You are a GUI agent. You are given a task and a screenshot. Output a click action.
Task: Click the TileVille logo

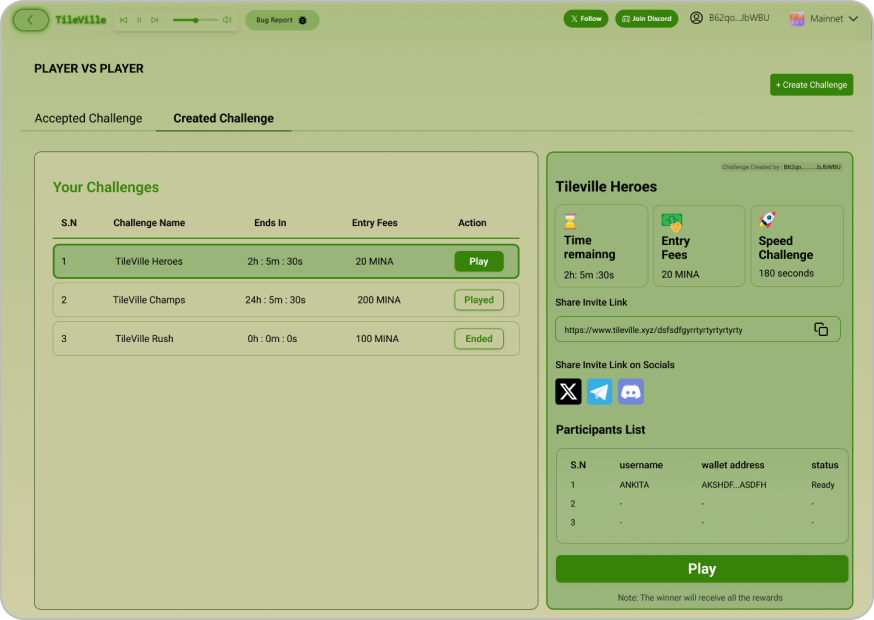[x=81, y=20]
